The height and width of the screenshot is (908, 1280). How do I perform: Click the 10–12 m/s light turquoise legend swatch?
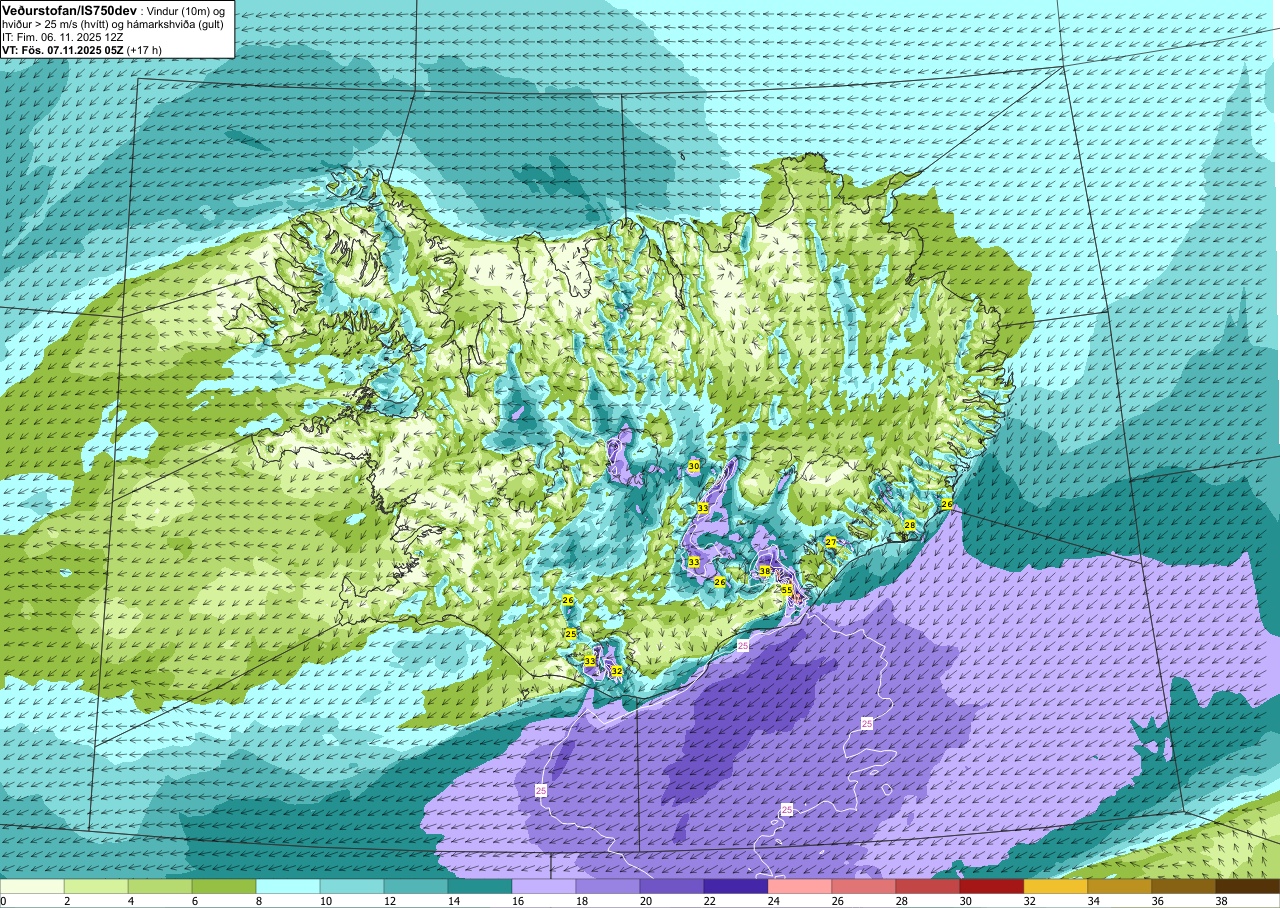(352, 886)
